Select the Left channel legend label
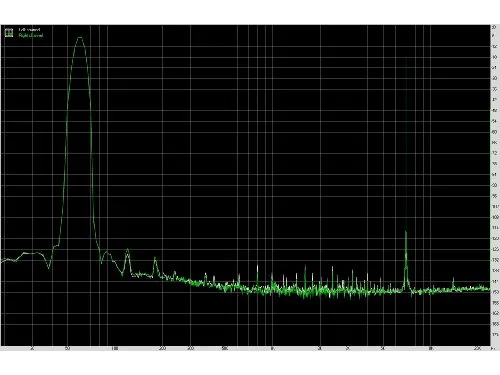 pyautogui.click(x=29, y=30)
